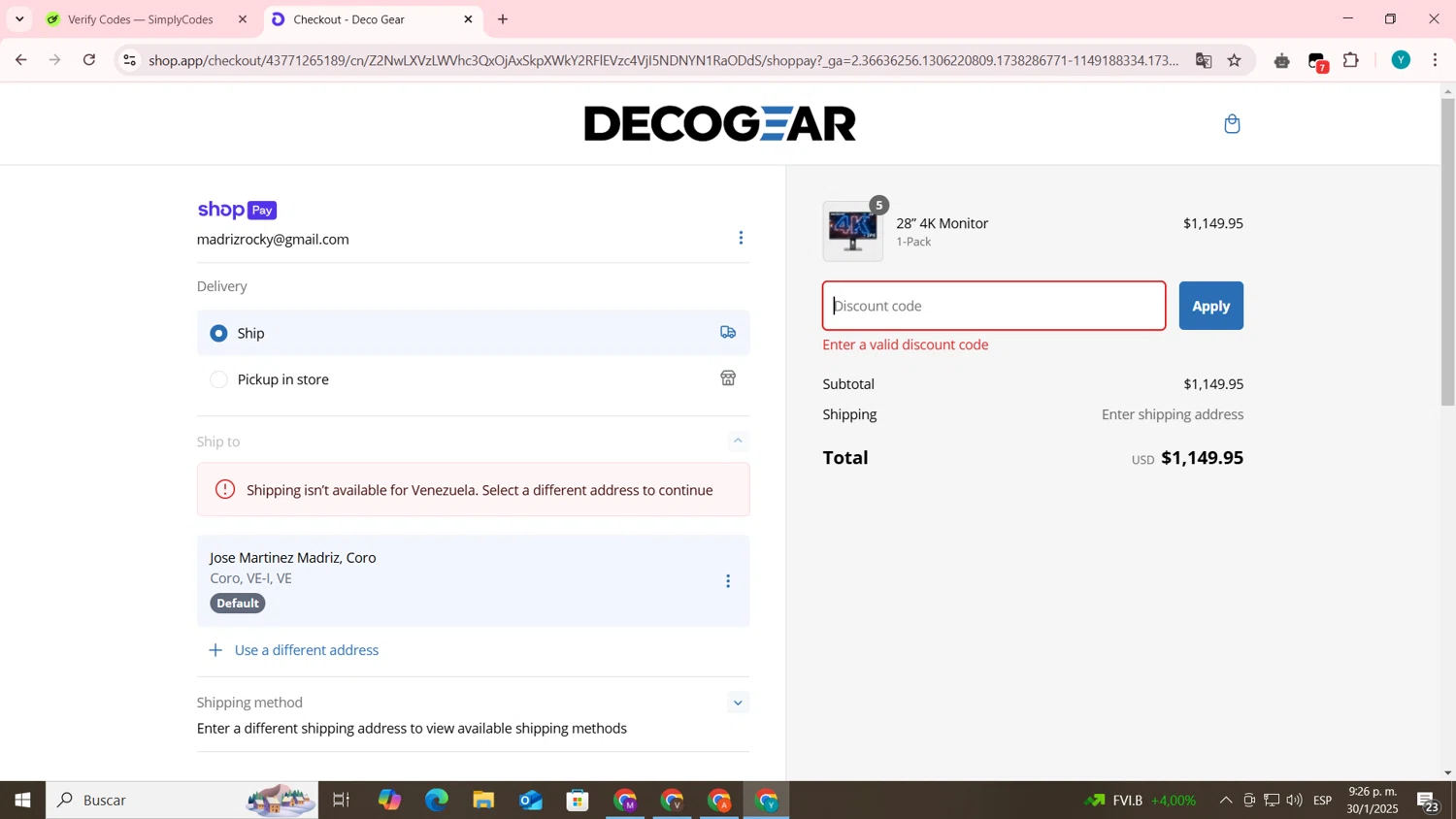Open File Explorer from the taskbar
1456x819 pixels.
coord(483,801)
